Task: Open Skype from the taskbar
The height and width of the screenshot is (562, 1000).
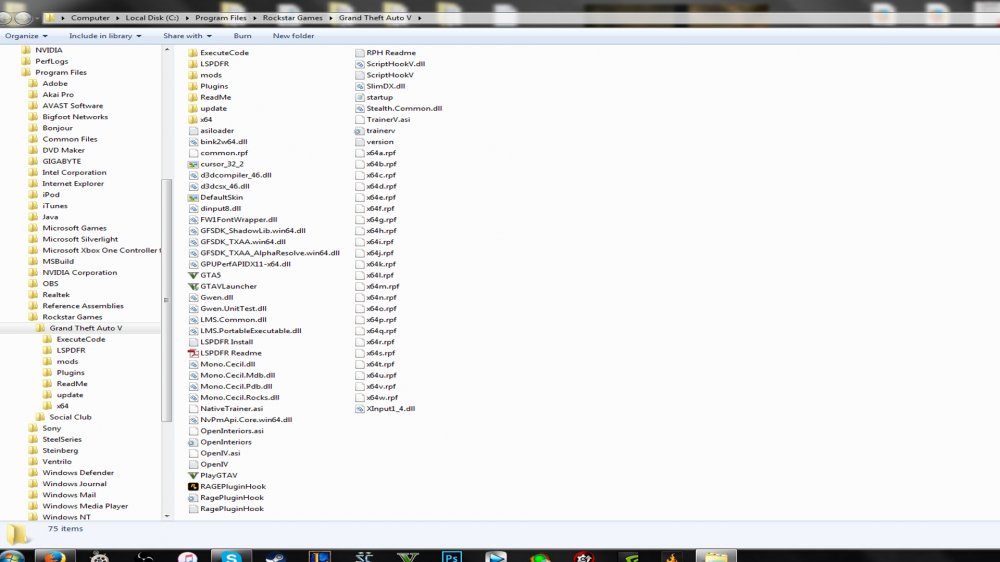Action: pos(231,556)
